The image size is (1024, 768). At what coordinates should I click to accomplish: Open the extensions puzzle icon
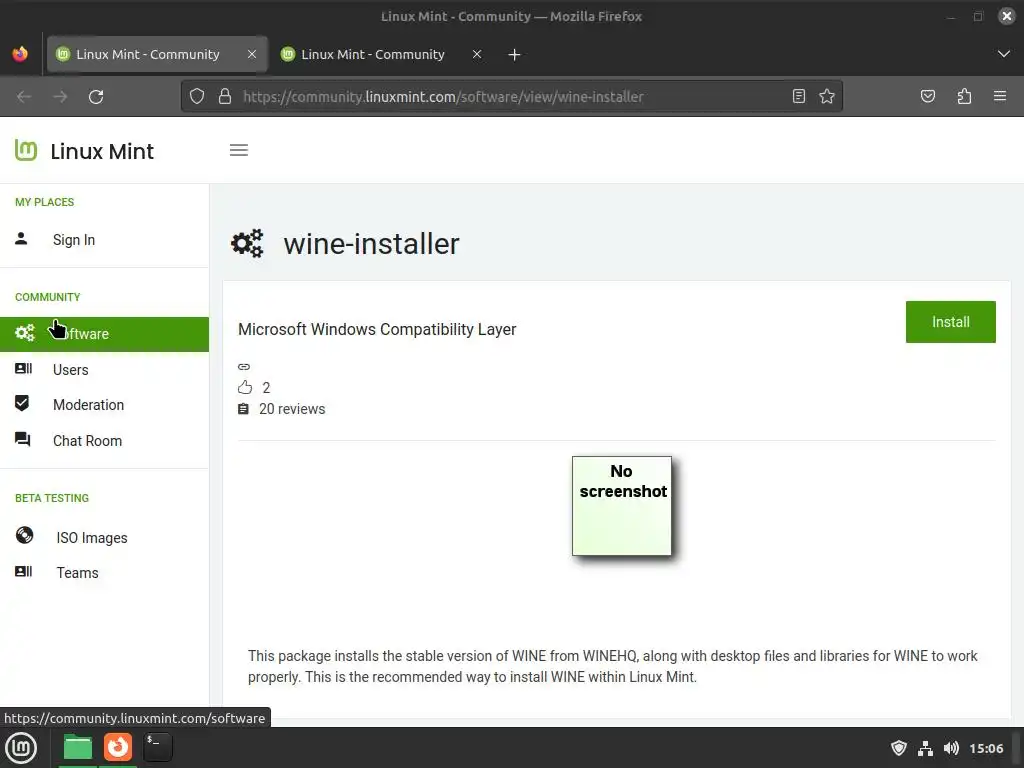click(964, 97)
